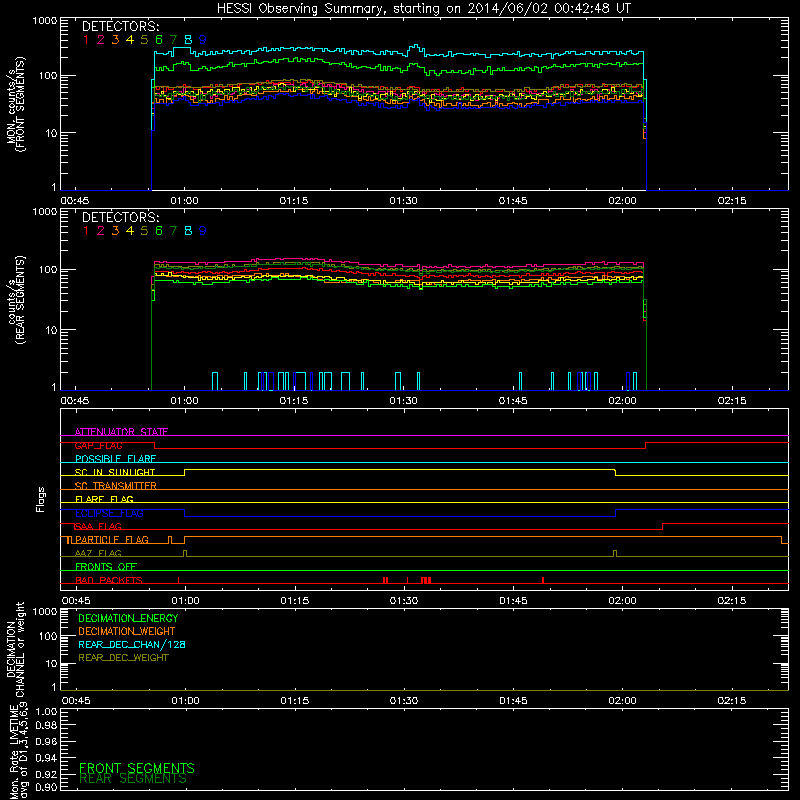Click the REAR_DEC_WEIGHT legend entry
This screenshot has height=800, width=800.
(123, 658)
